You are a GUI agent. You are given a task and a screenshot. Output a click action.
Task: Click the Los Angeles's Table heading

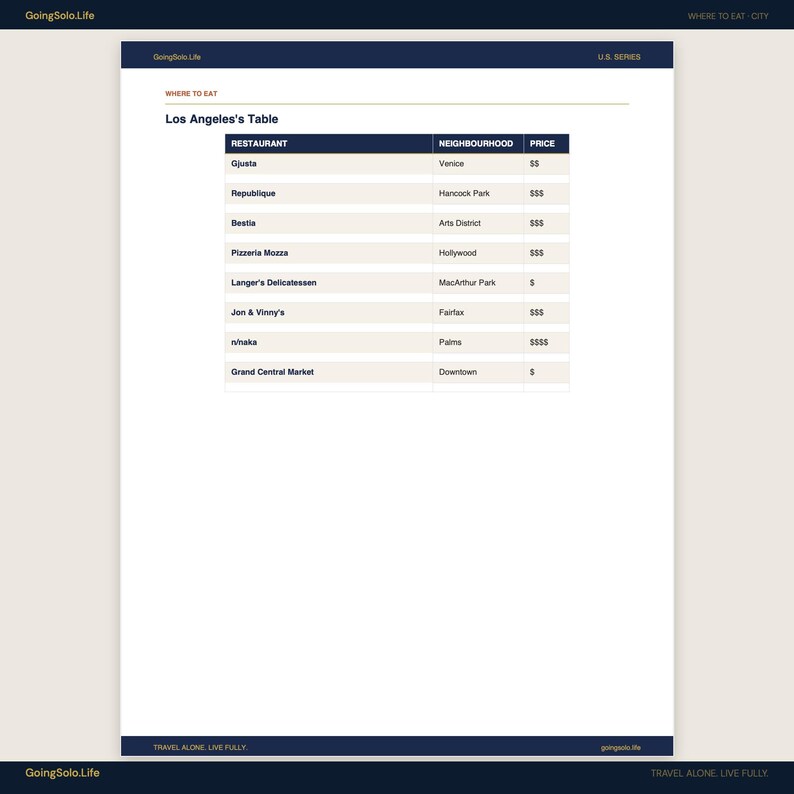tap(222, 119)
